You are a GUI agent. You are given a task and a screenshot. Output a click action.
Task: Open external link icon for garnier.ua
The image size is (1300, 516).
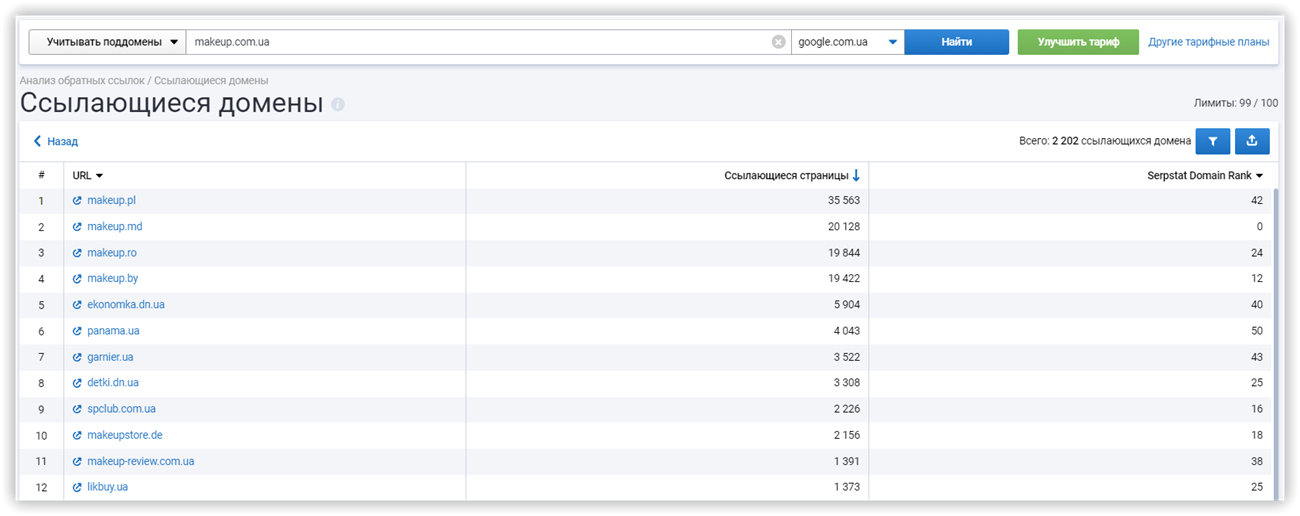(77, 357)
